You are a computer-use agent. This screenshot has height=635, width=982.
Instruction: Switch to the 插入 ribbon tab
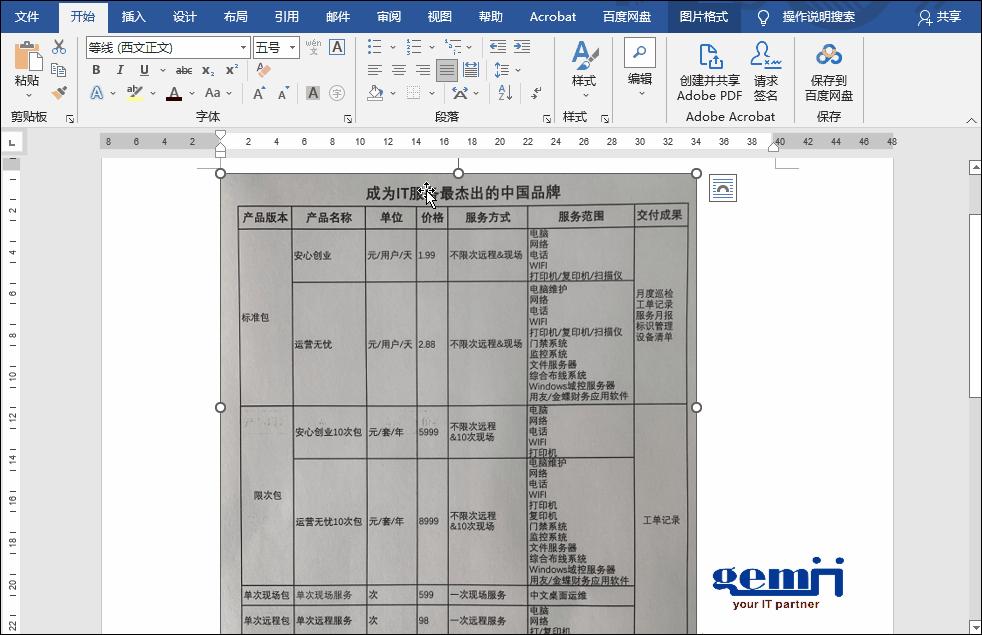pos(133,16)
